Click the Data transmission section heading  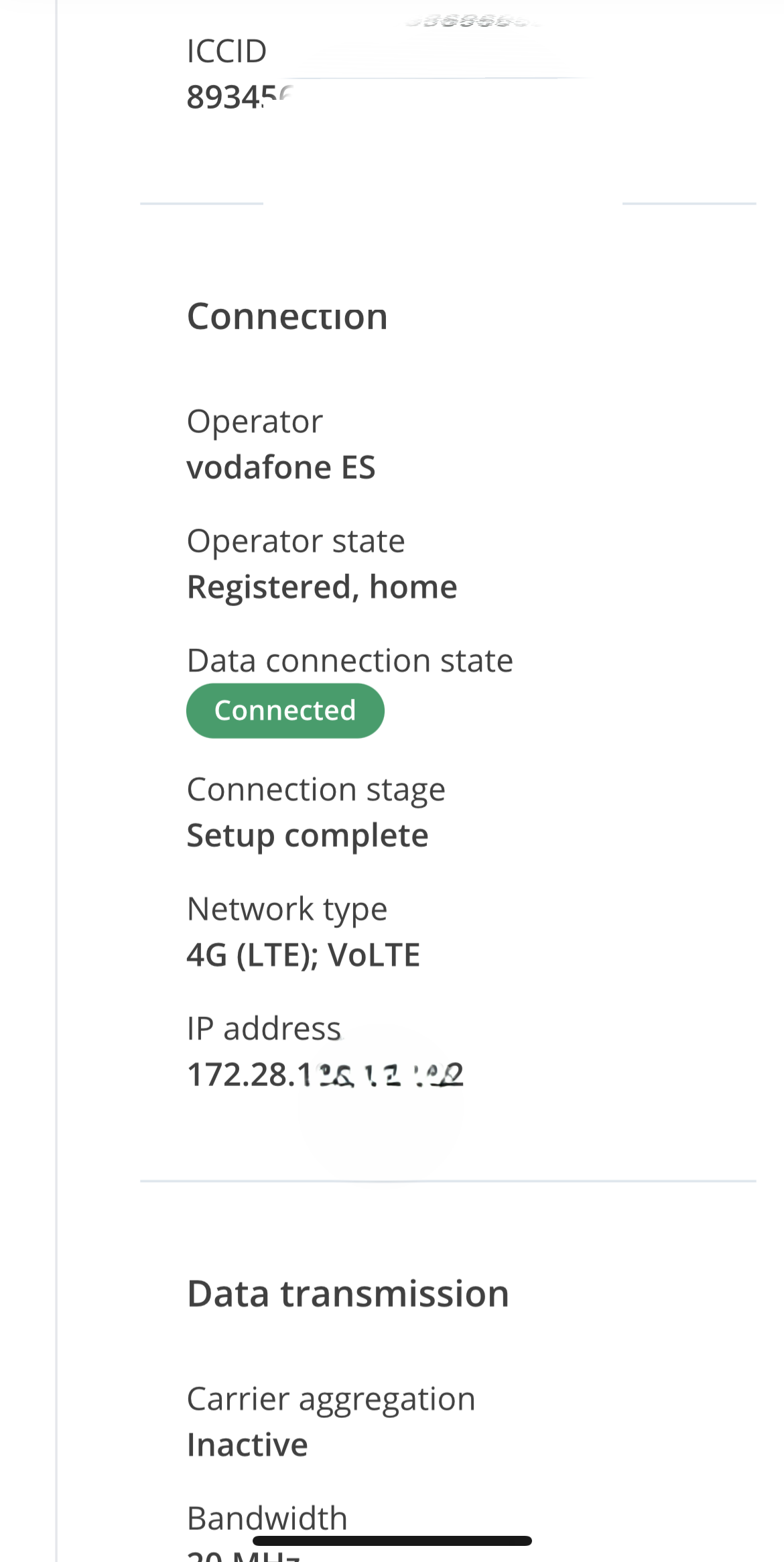click(x=348, y=1294)
